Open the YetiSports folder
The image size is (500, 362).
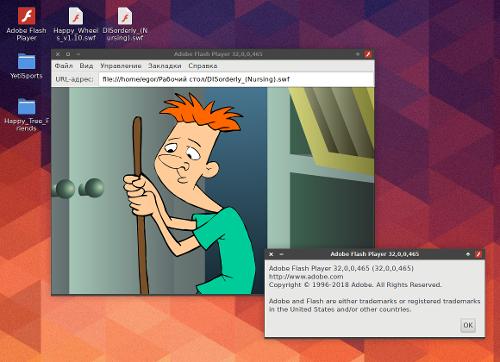click(x=26, y=66)
